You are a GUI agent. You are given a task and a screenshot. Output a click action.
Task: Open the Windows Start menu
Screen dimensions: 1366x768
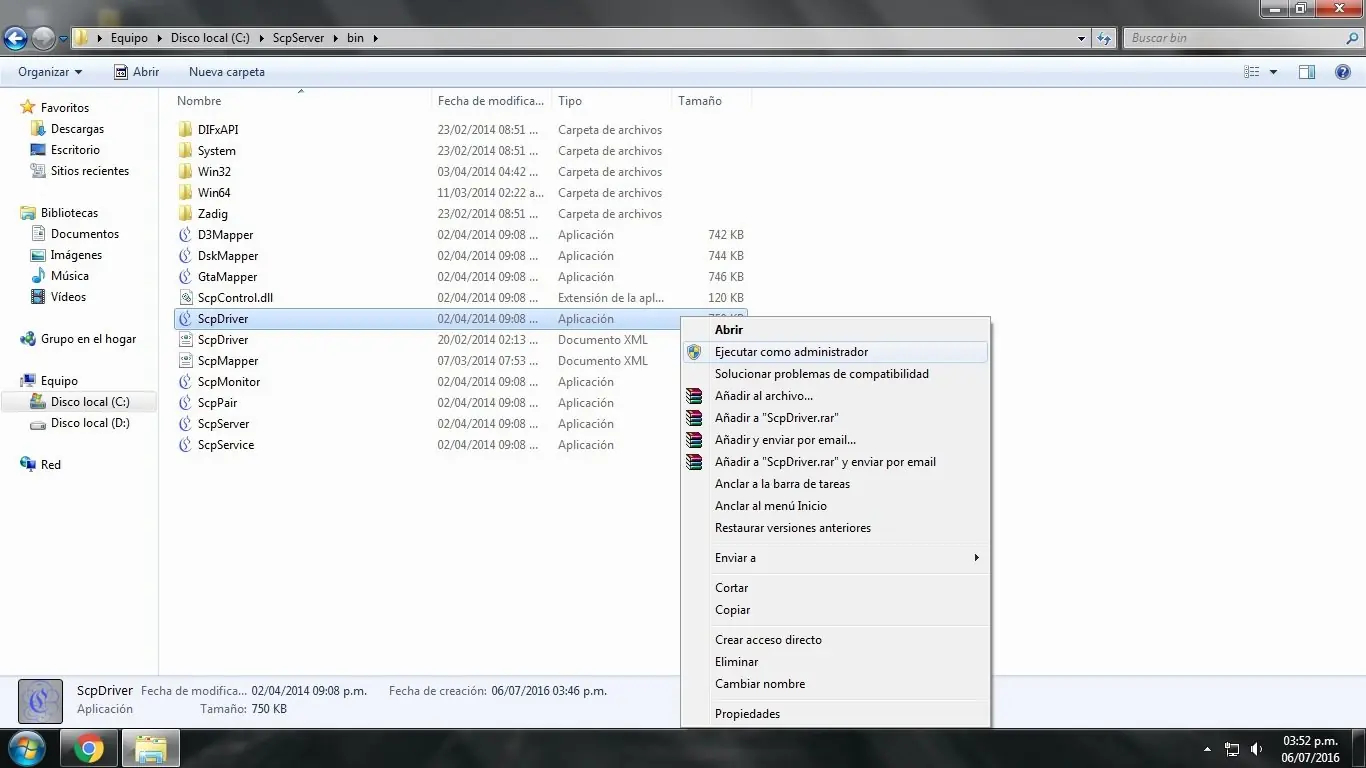click(x=27, y=748)
